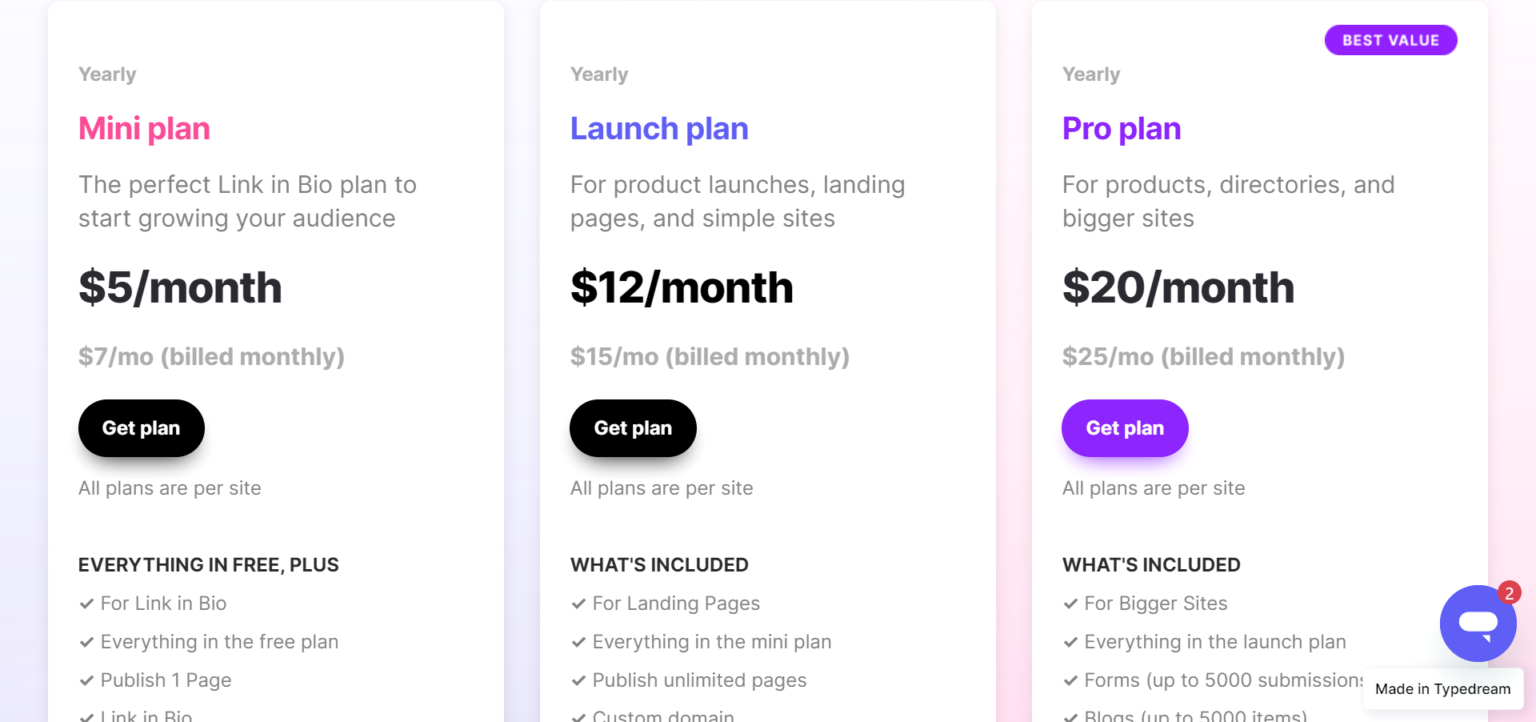Click Get plan for the Launch plan
Viewport: 1536px width, 722px height.
click(632, 428)
